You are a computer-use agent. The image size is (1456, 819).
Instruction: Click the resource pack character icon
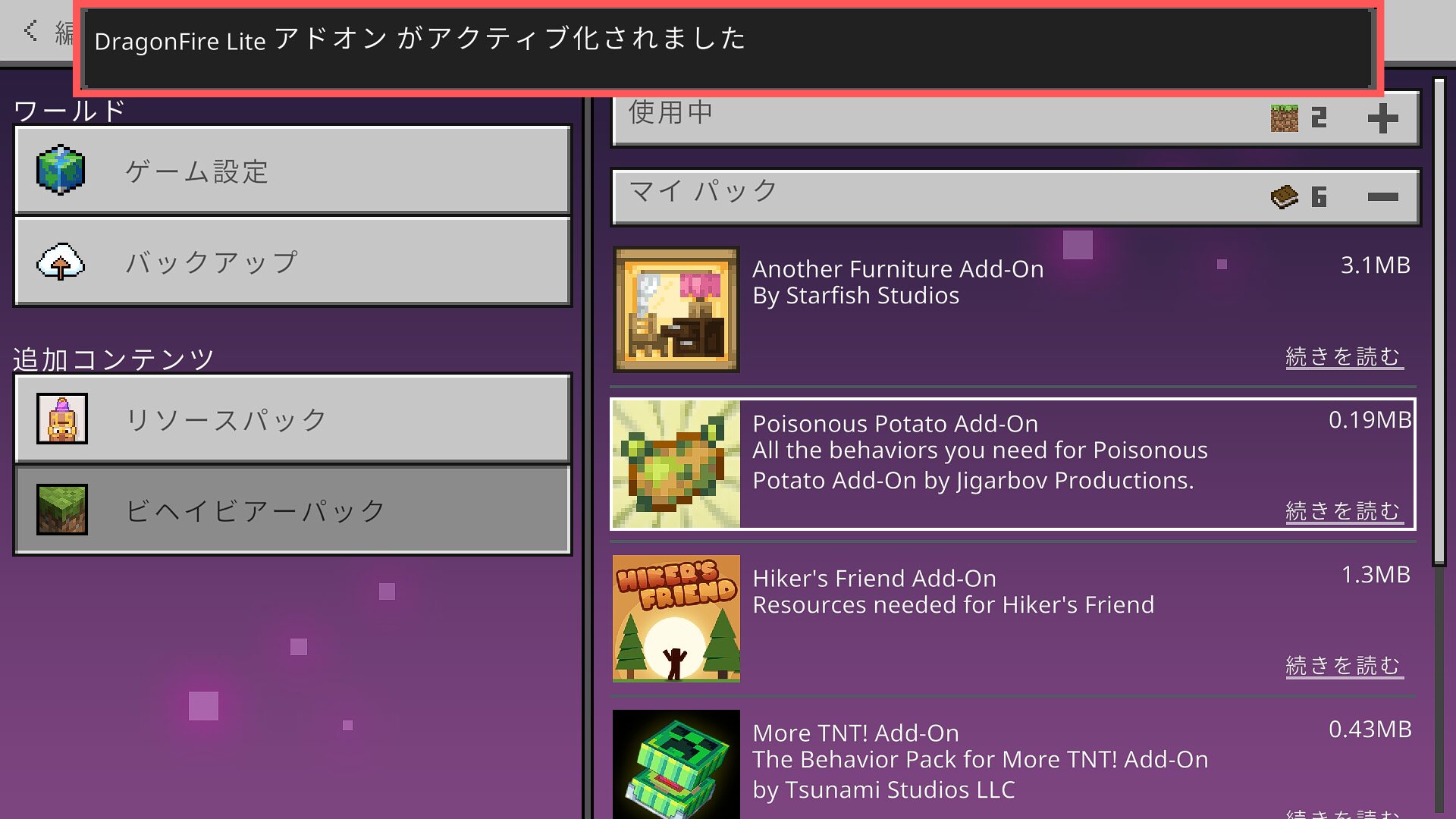pos(62,419)
